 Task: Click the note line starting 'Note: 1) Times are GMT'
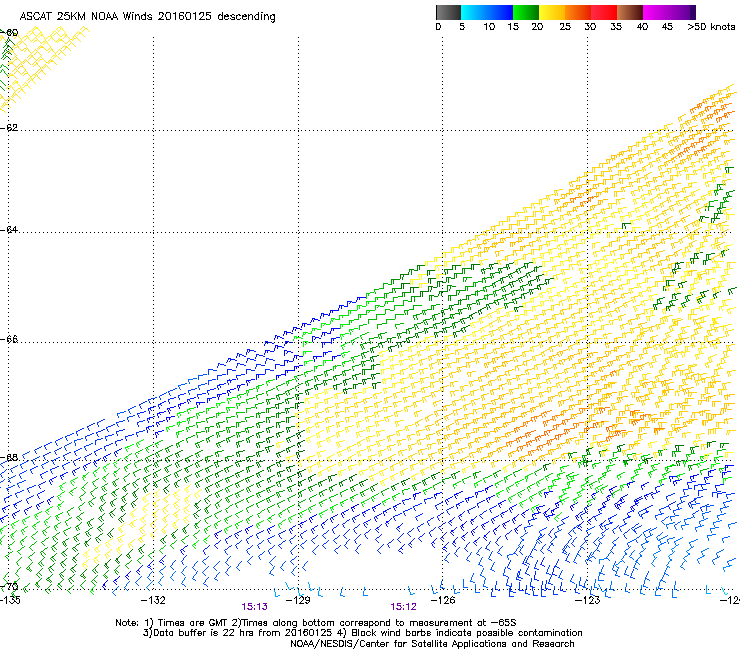click(316, 623)
